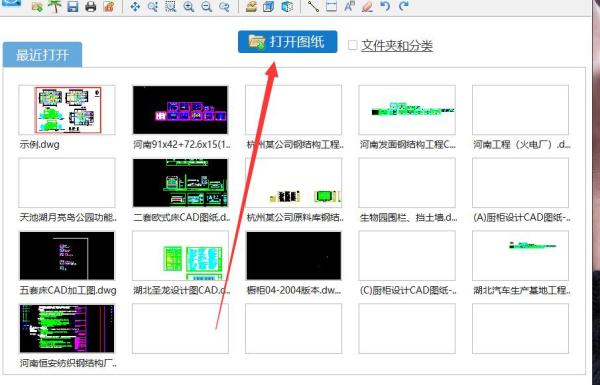The width and height of the screenshot is (600, 385).
Task: Select the eraser tool icon
Action: coord(367,7)
